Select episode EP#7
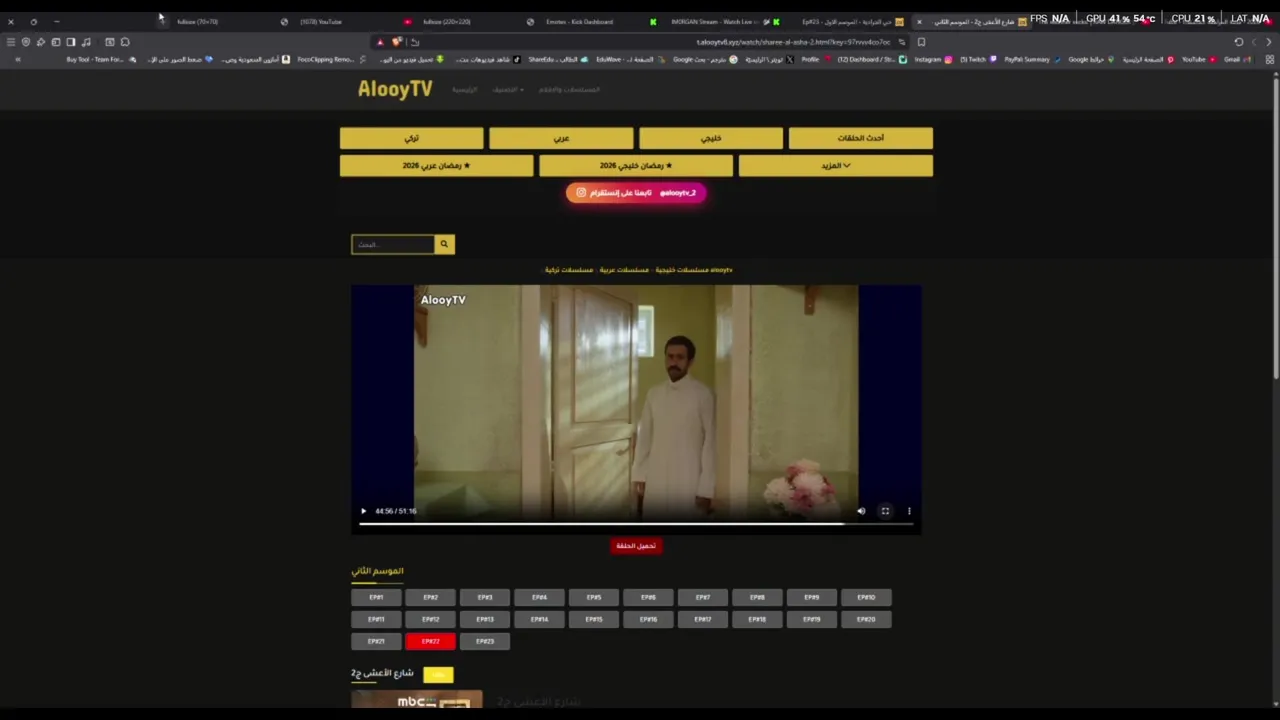This screenshot has height=720, width=1280. coord(703,598)
